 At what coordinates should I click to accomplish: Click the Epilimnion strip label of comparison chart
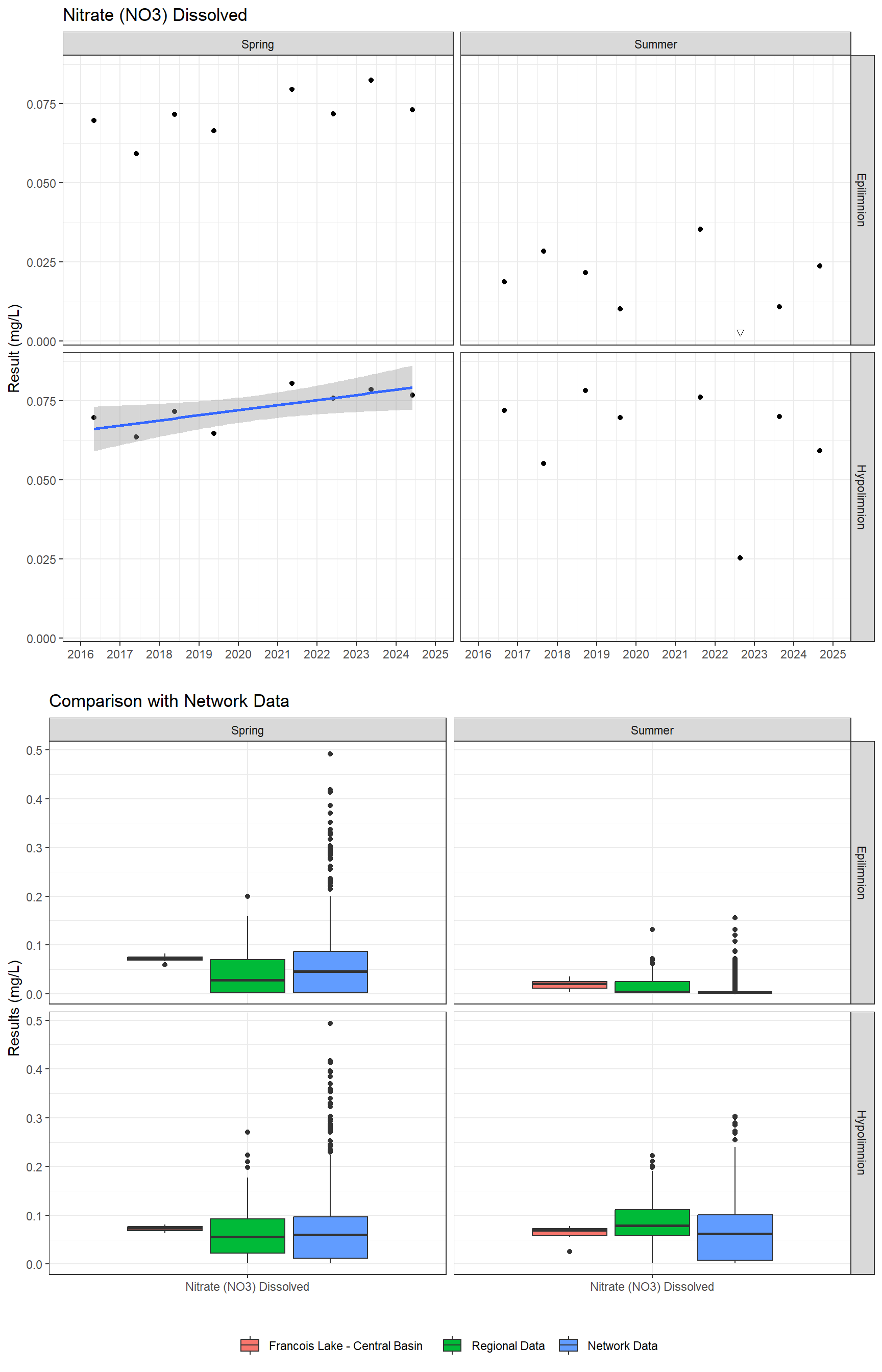862,872
